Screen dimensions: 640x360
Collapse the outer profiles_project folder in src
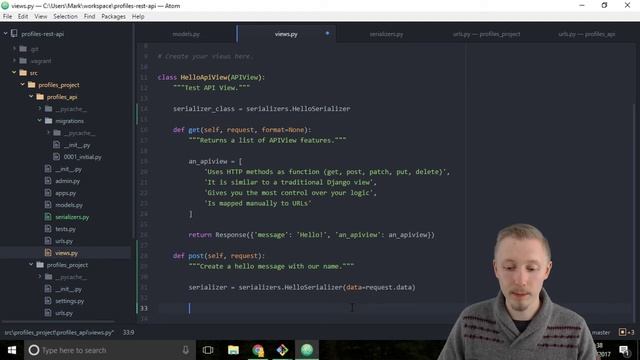pyautogui.click(x=23, y=85)
